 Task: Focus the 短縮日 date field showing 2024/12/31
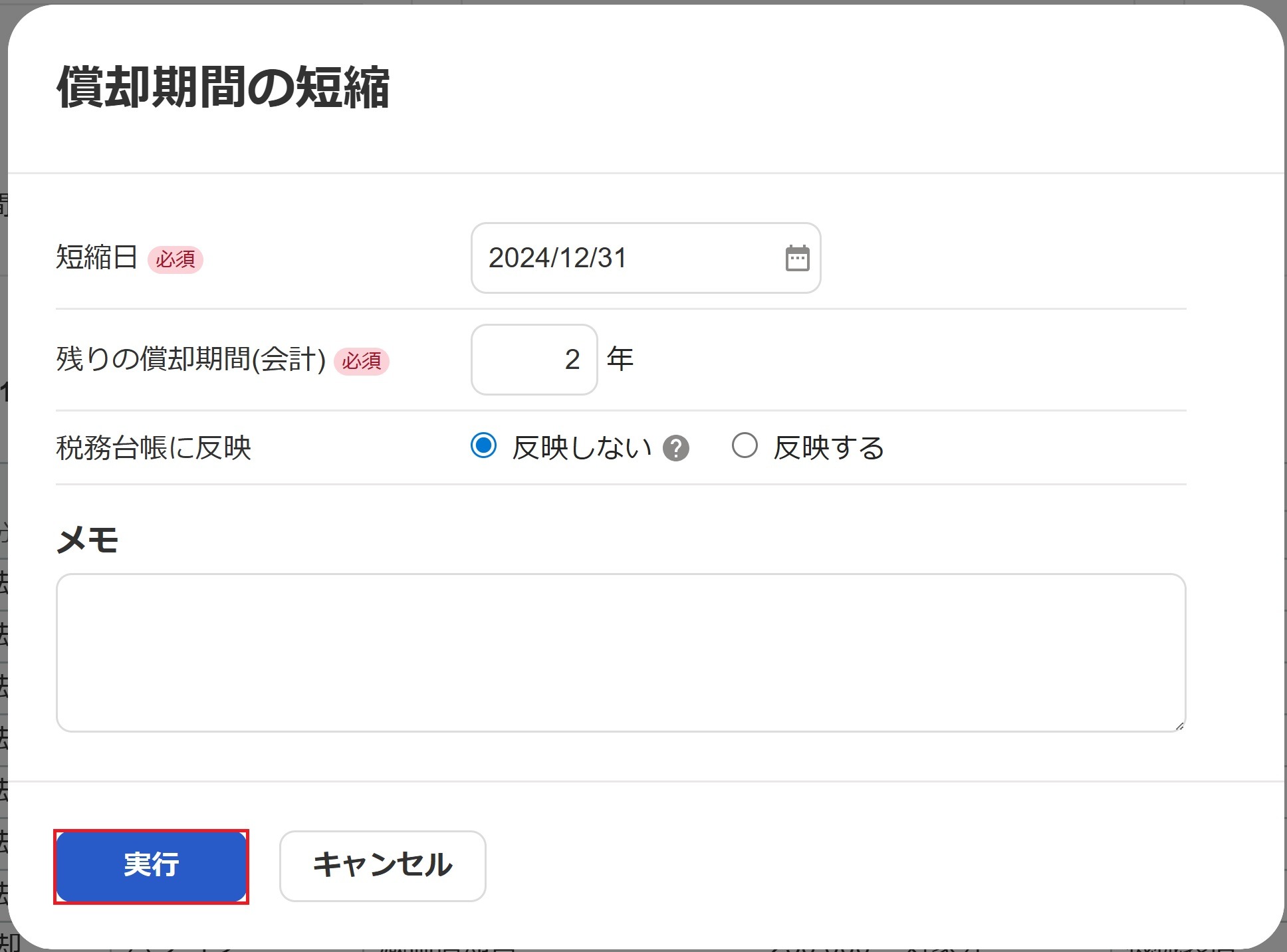click(645, 258)
